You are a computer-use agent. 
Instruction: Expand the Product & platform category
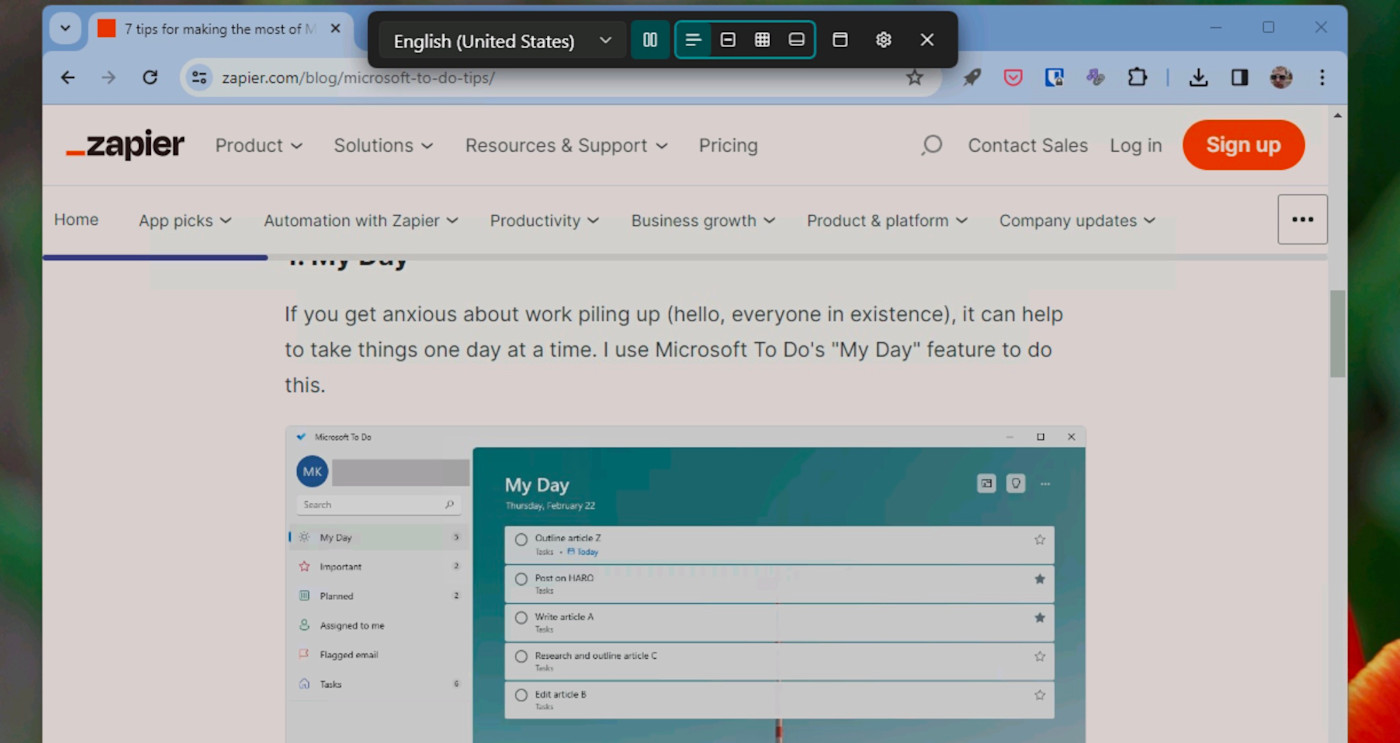tap(887, 221)
